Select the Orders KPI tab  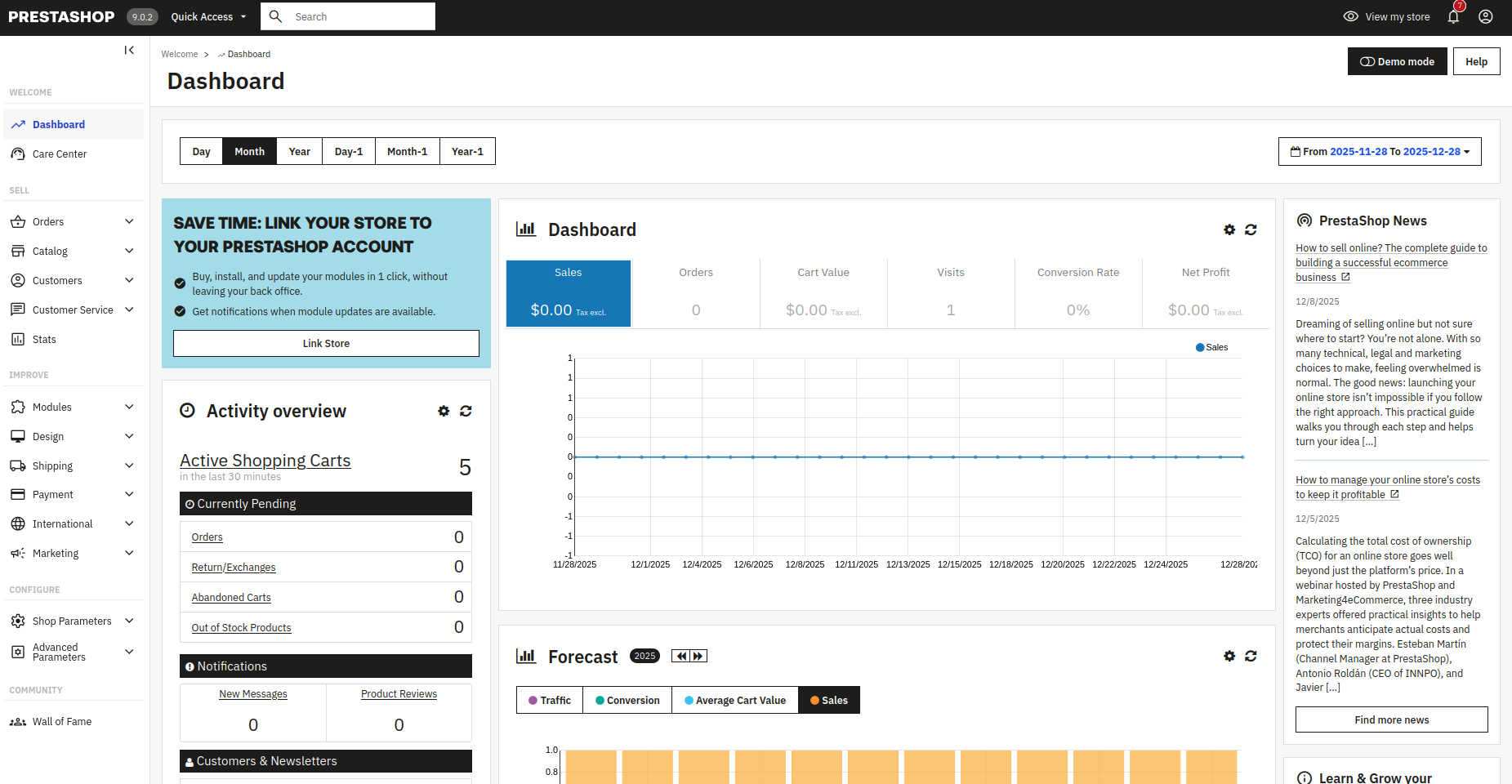[696, 294]
